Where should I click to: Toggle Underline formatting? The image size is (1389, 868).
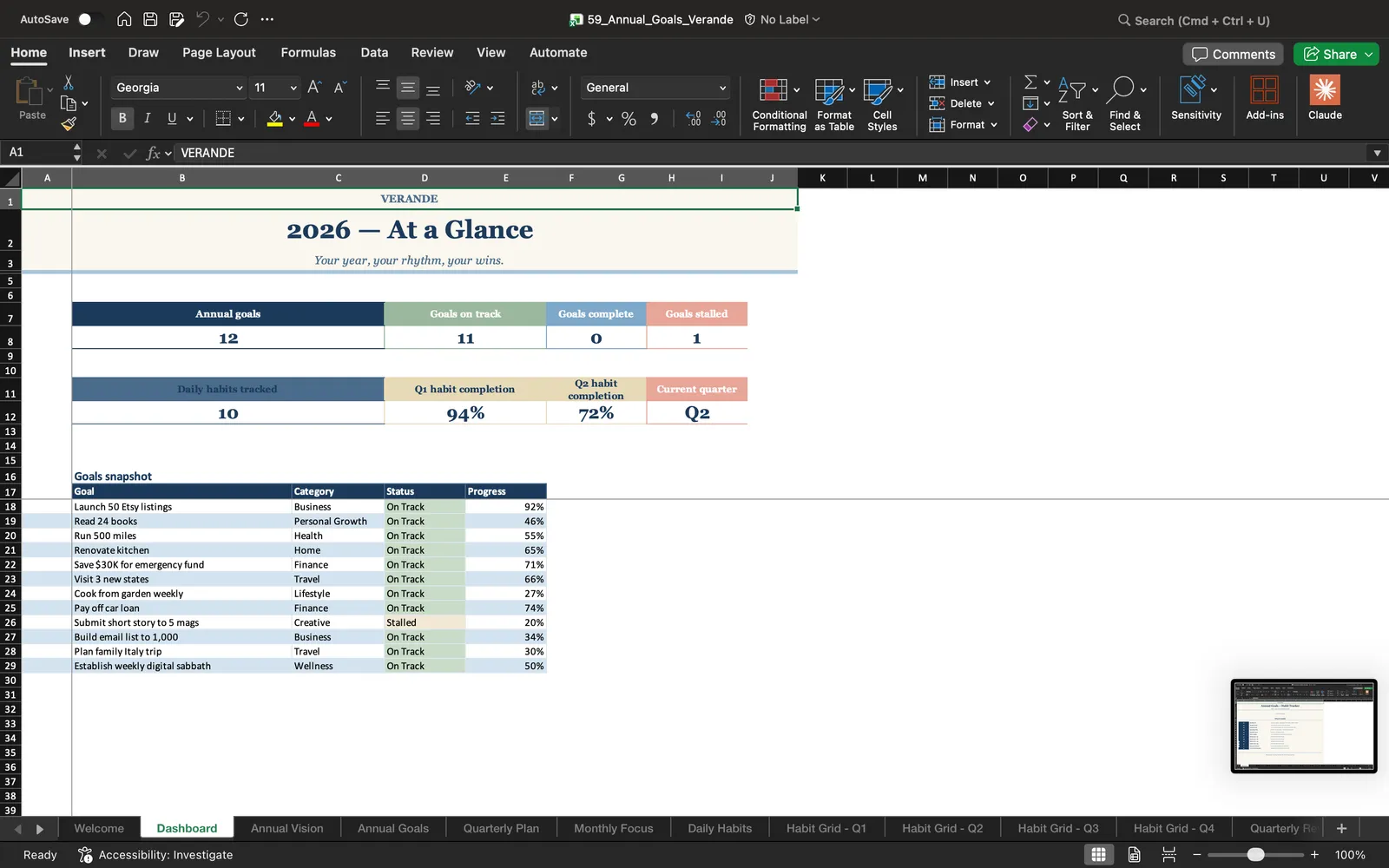click(x=172, y=118)
